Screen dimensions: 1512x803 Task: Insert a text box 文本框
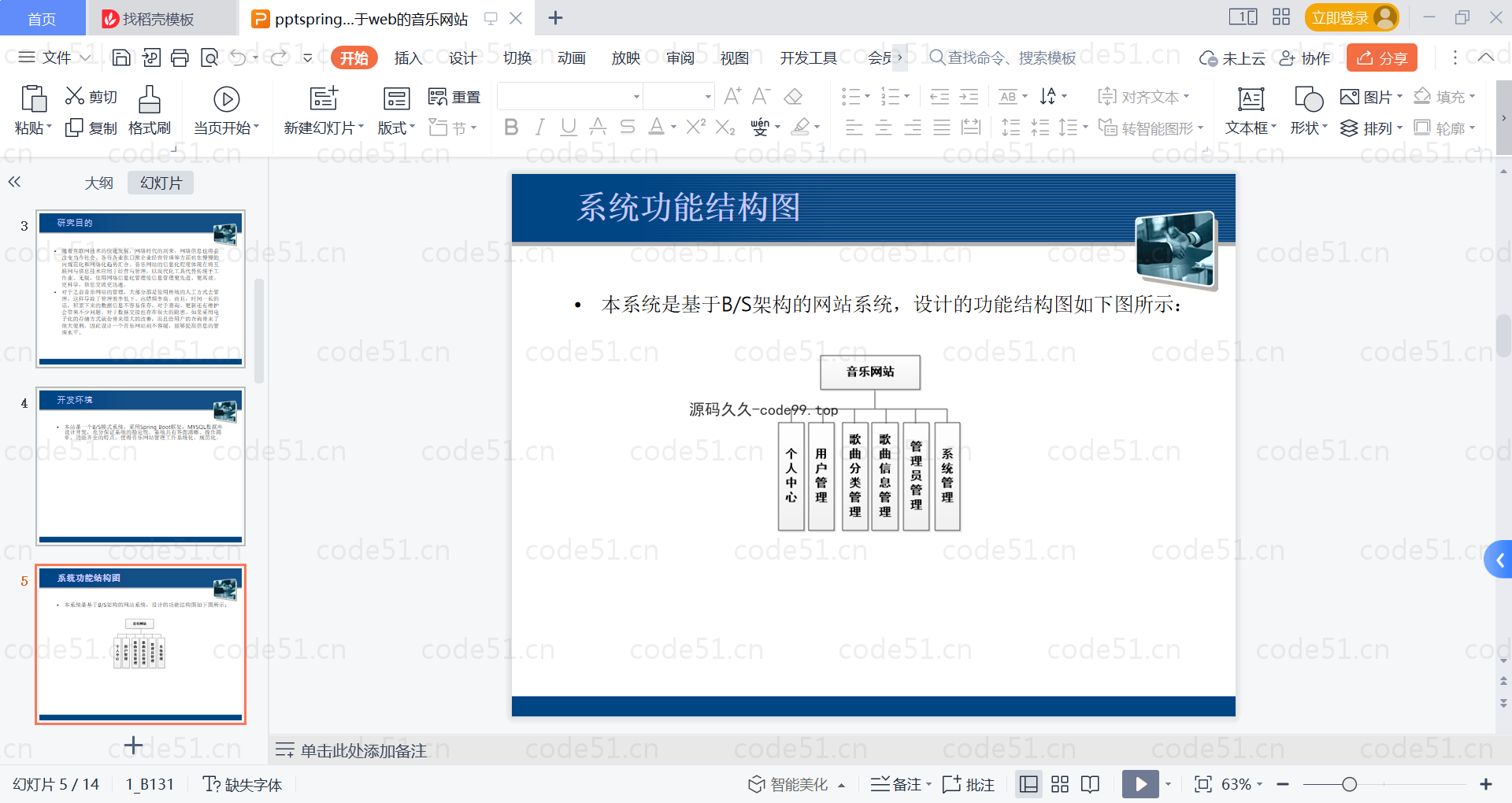pos(1251,111)
